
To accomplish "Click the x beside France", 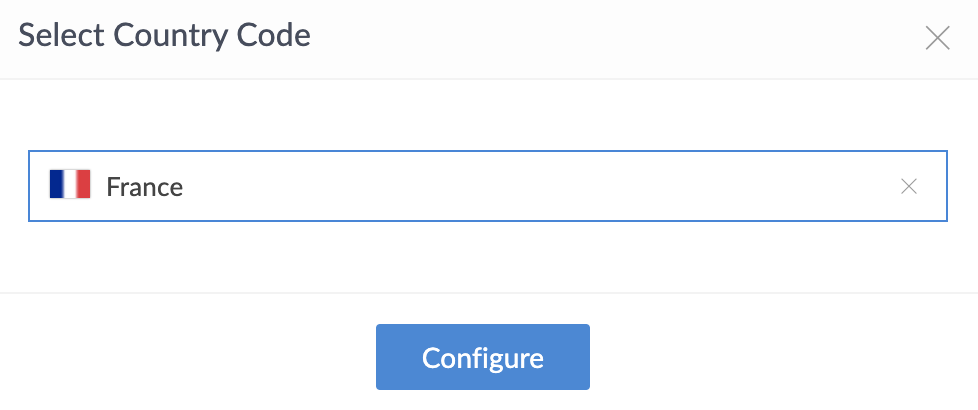I will tap(908, 186).
